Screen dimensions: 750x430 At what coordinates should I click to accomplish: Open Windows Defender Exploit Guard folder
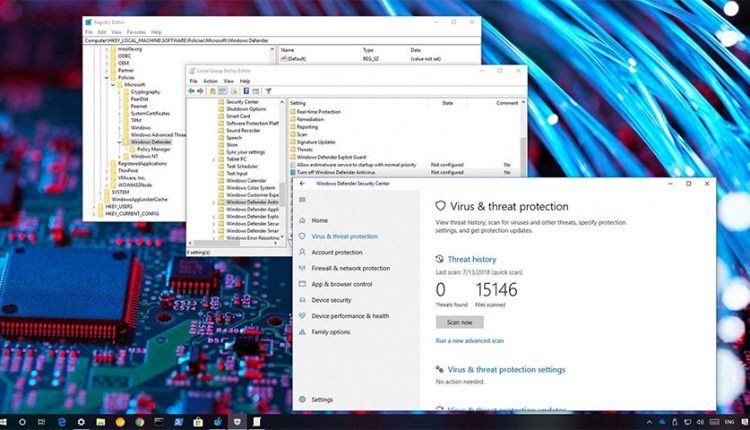pyautogui.click(x=331, y=157)
